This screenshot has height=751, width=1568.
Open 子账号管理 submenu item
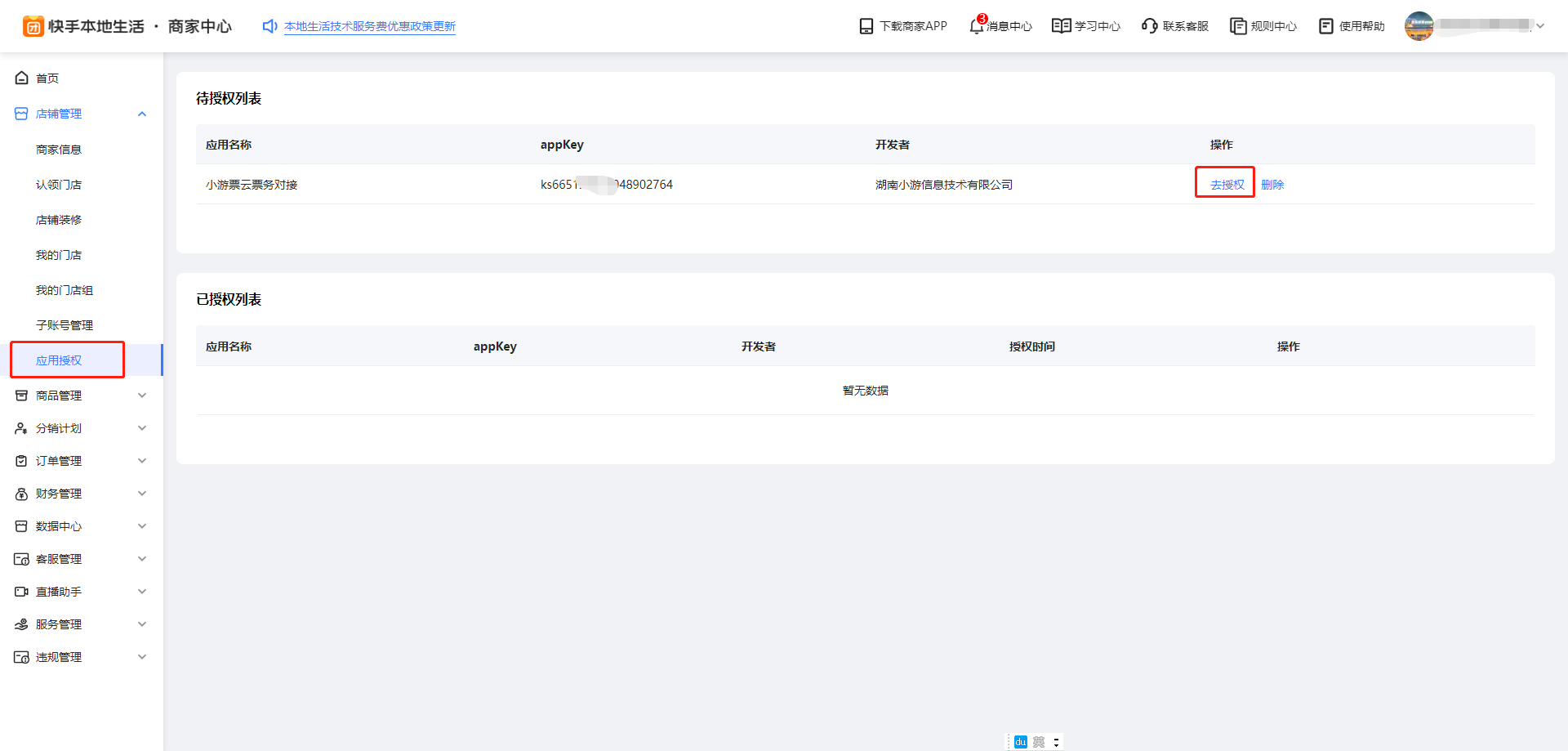(65, 325)
